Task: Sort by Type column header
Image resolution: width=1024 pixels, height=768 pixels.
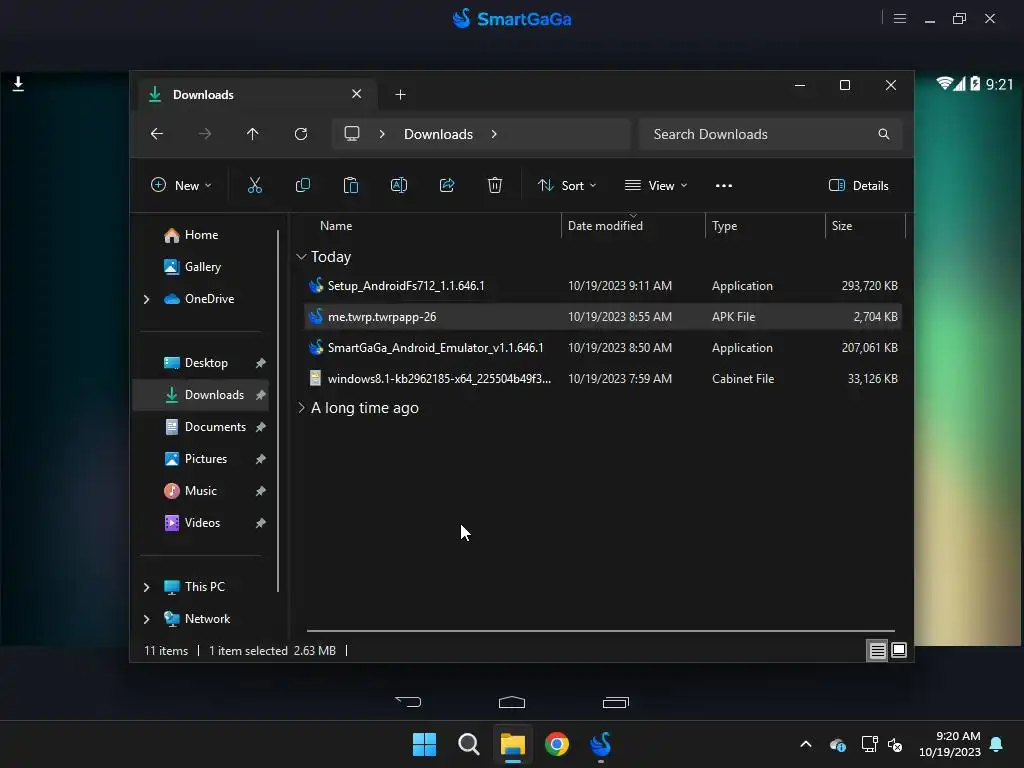Action: [724, 226]
